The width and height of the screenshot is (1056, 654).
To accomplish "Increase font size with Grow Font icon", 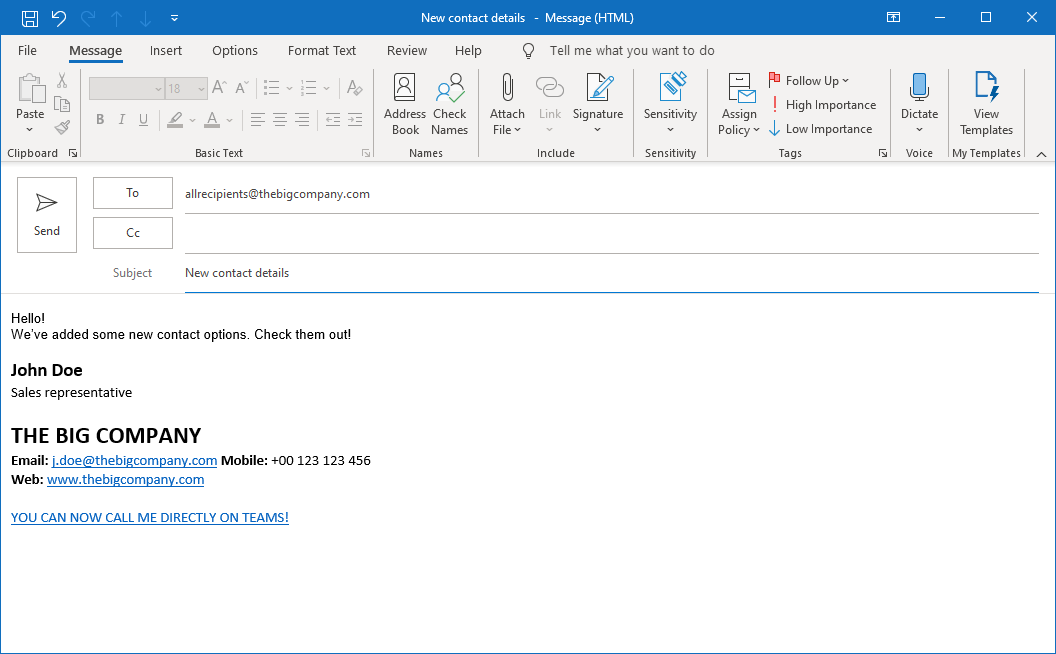I will [x=219, y=88].
